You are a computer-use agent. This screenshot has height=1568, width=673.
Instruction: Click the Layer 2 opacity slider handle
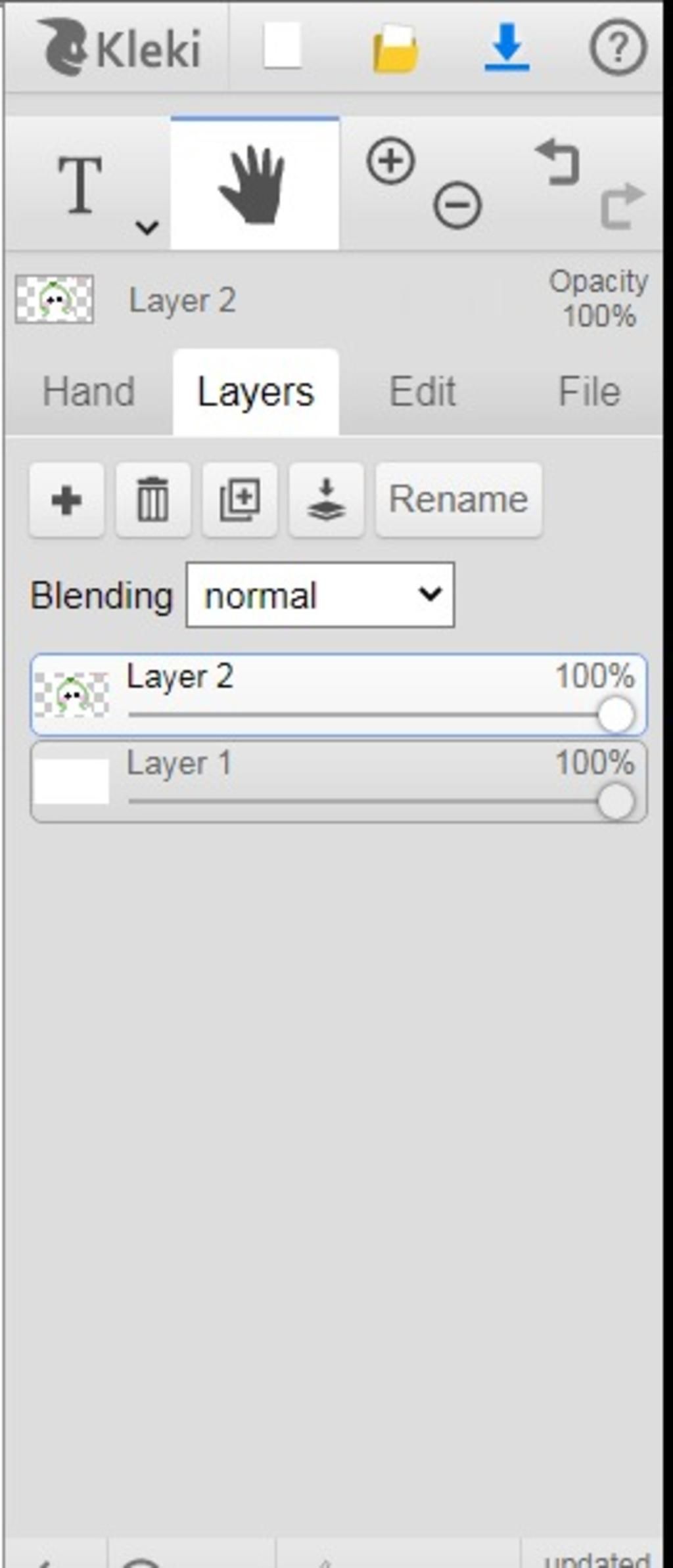616,715
